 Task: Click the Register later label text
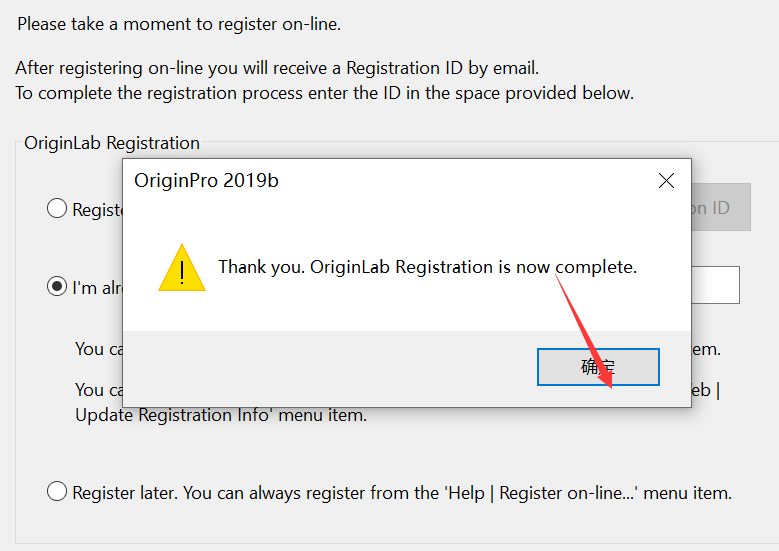coord(402,492)
